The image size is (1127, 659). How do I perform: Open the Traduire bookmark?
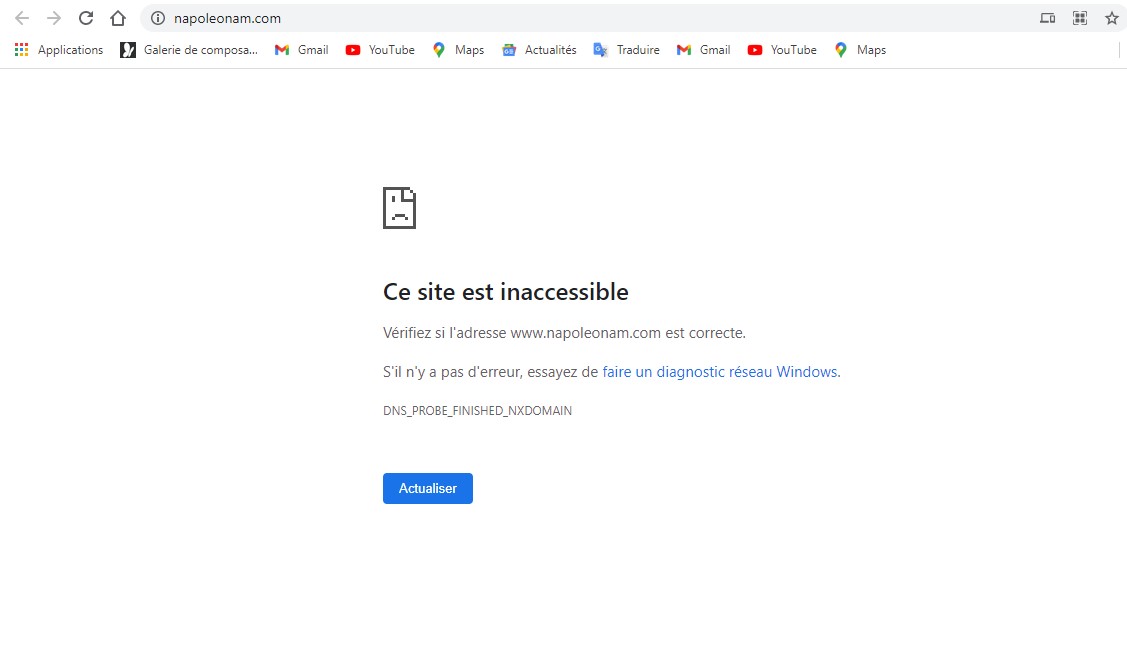(x=627, y=49)
